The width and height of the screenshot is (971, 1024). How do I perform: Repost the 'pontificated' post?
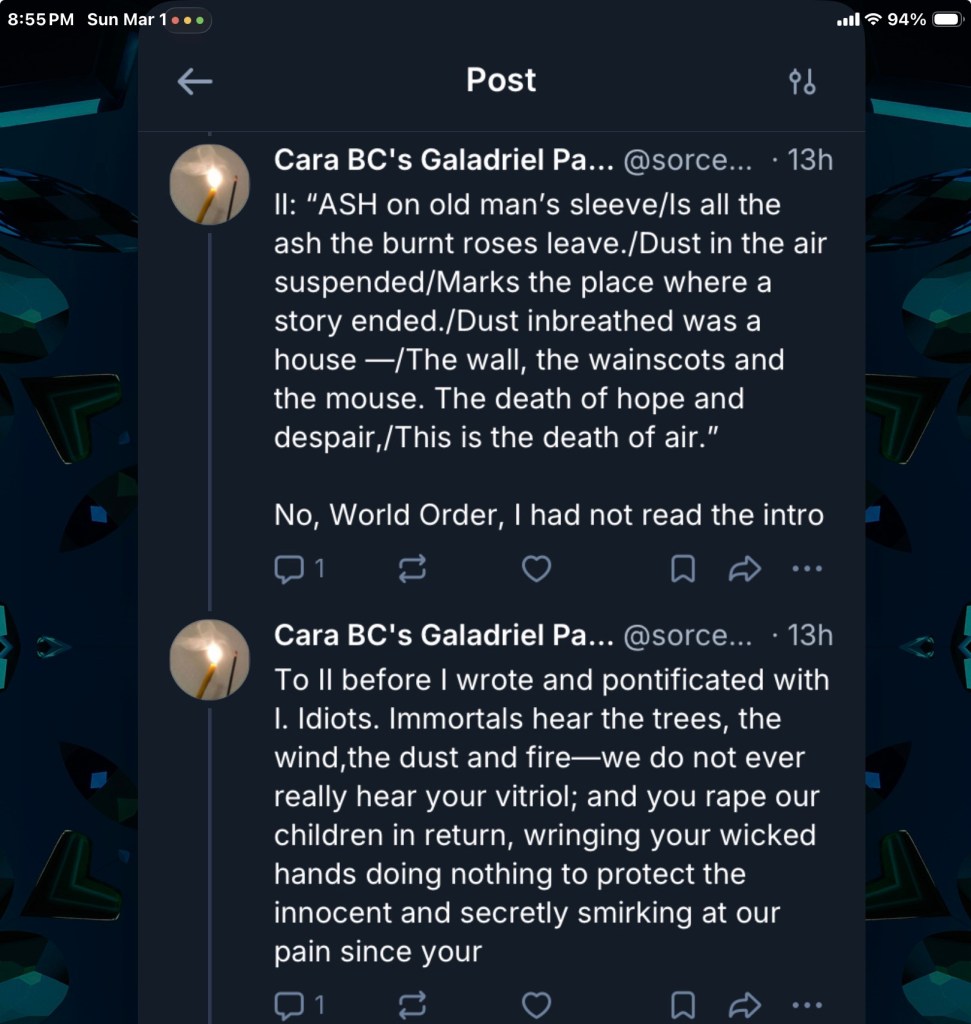[x=412, y=1004]
